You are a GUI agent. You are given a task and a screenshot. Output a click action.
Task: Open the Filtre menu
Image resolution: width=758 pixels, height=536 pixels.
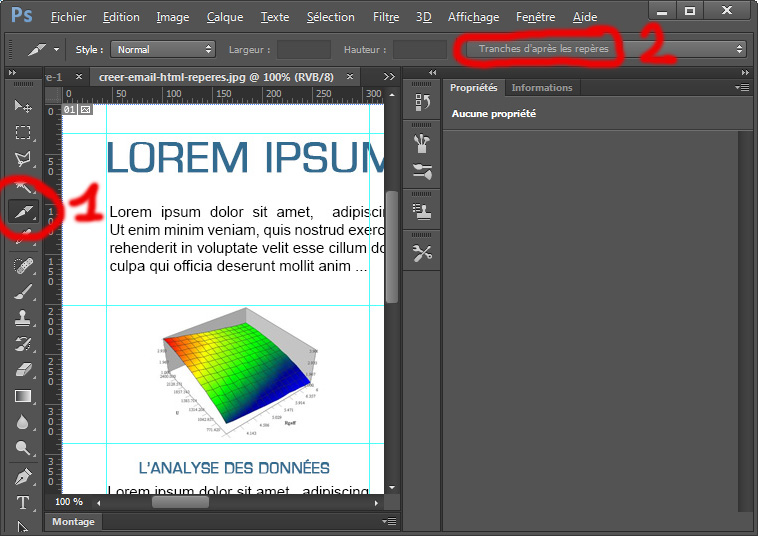coord(386,17)
